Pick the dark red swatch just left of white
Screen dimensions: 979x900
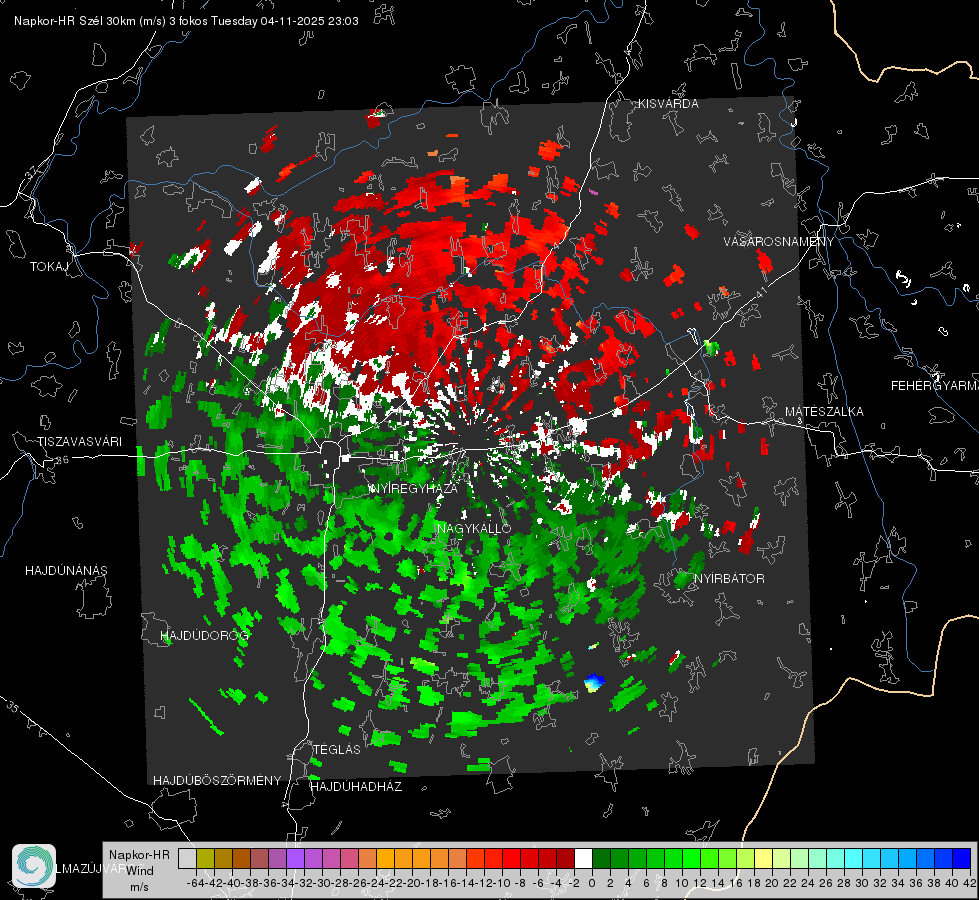565,858
